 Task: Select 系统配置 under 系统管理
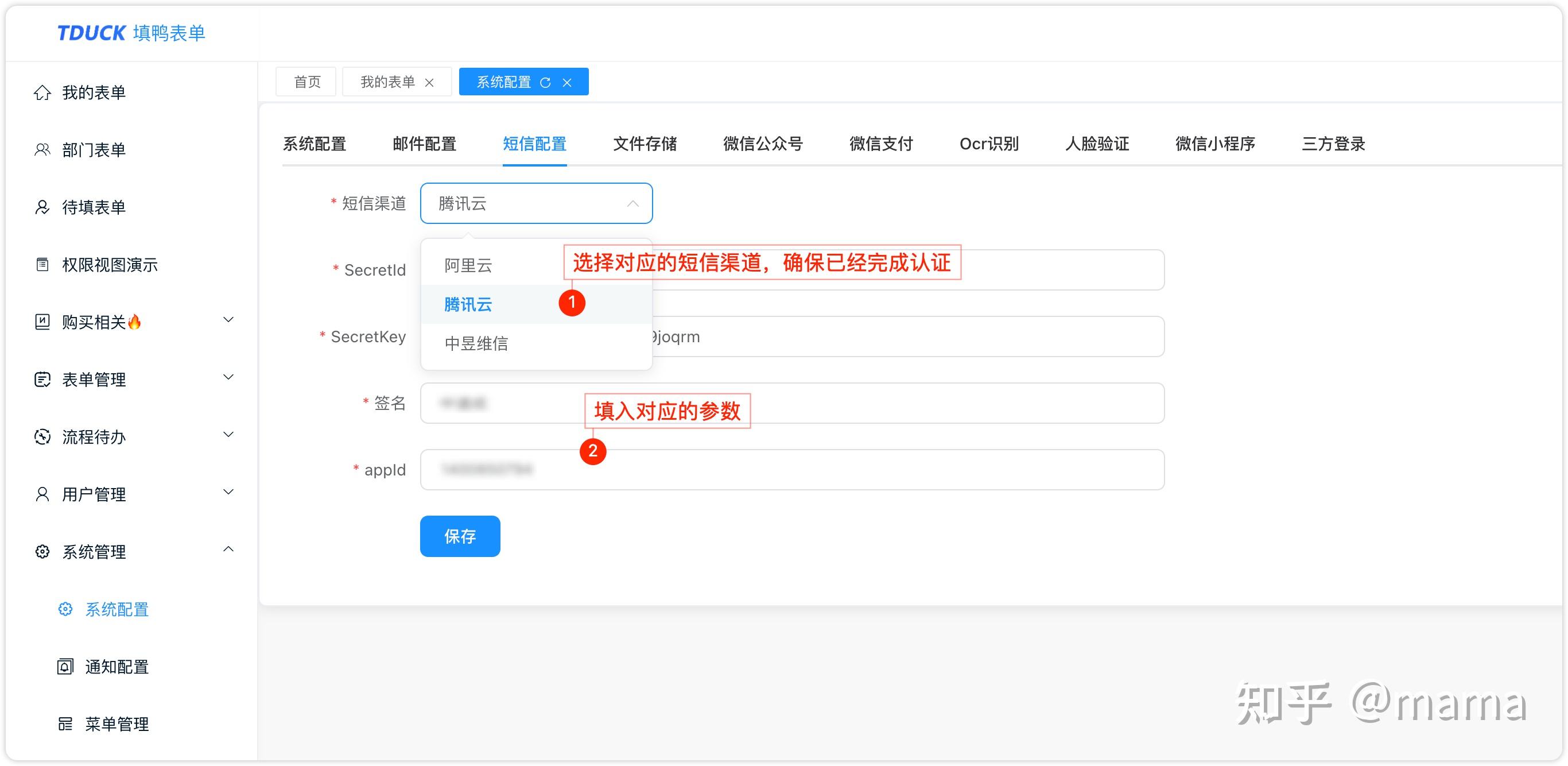[x=117, y=609]
